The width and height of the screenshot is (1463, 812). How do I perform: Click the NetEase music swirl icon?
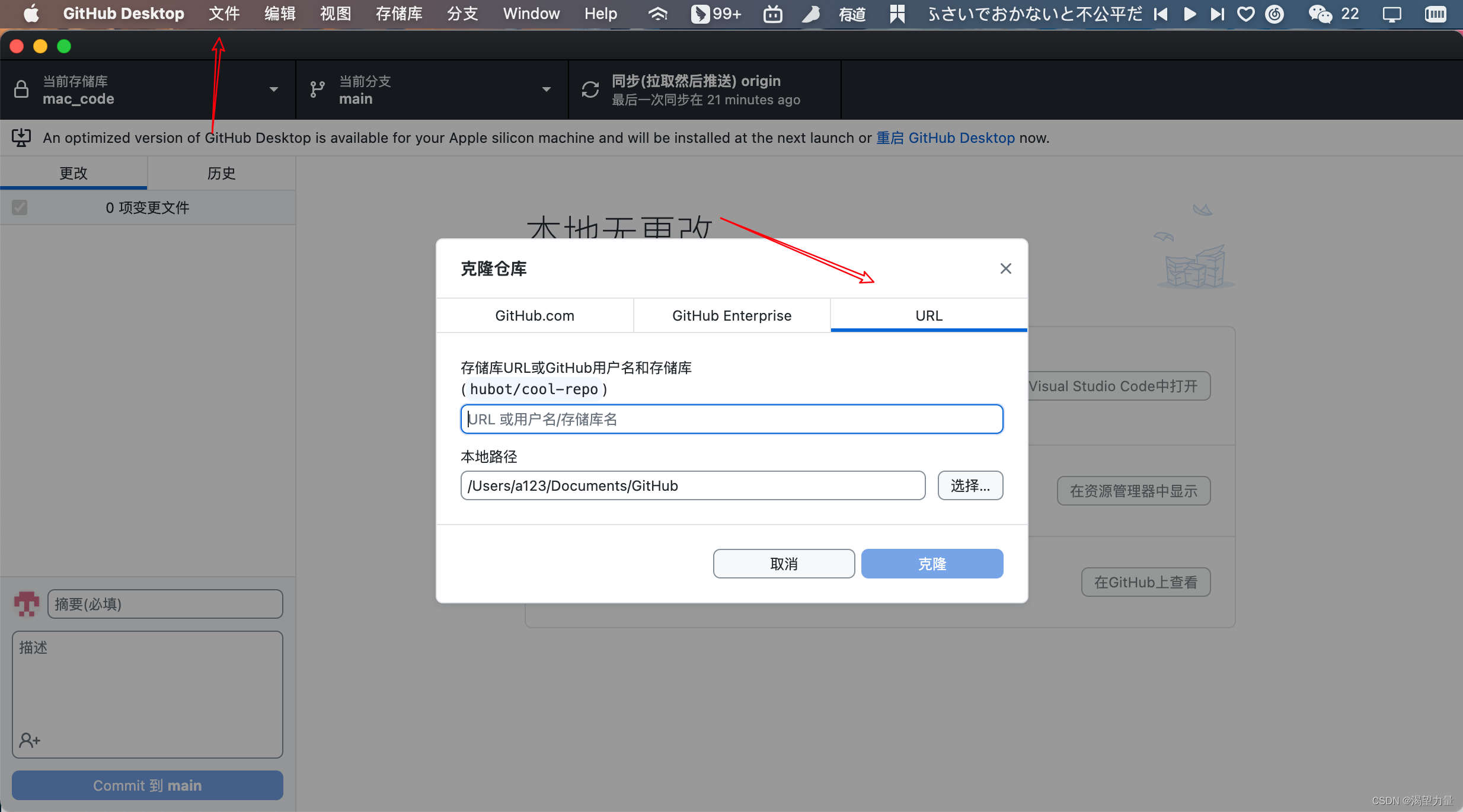[1274, 14]
